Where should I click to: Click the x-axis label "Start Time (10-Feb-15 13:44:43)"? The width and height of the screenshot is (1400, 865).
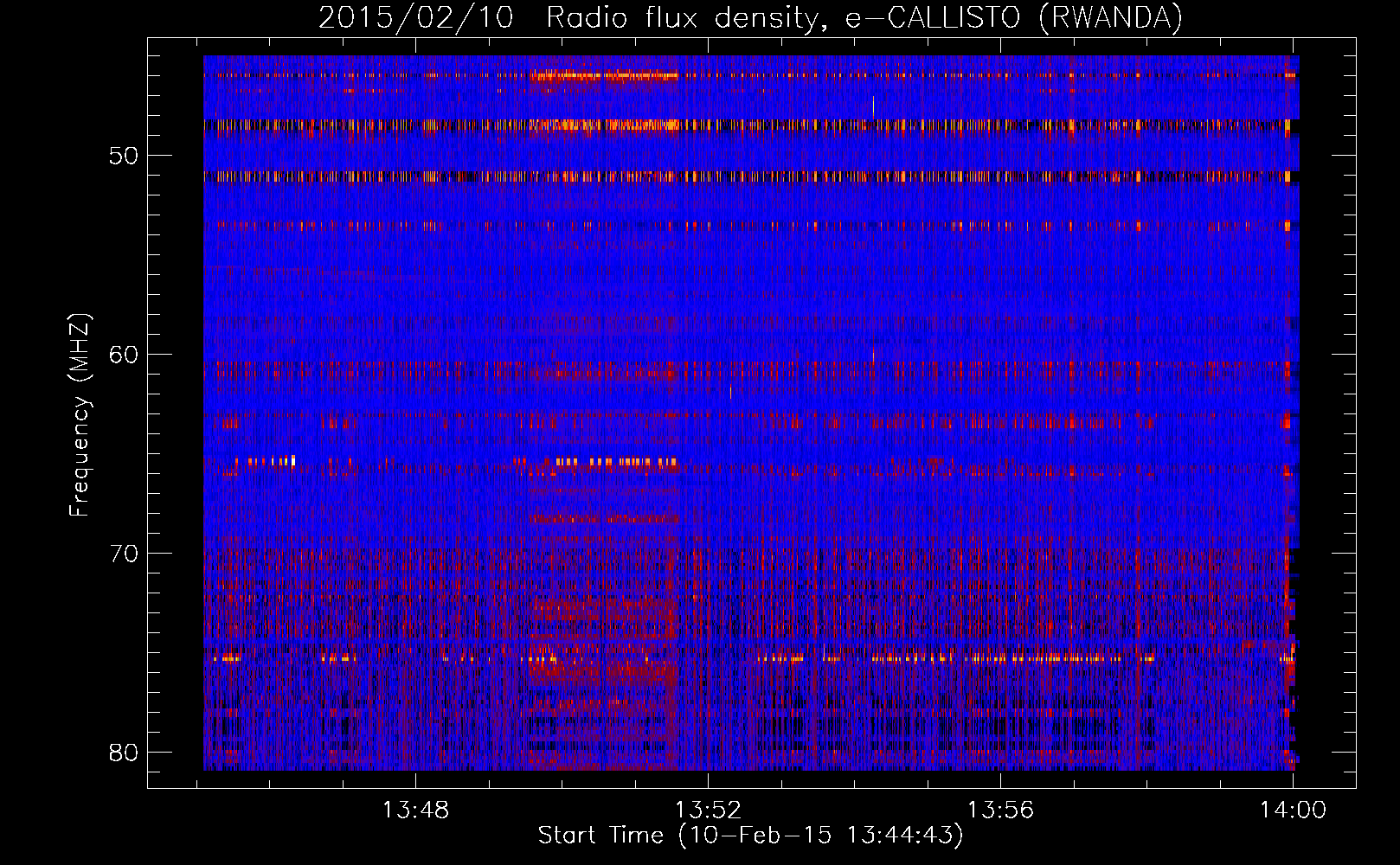[x=750, y=836]
